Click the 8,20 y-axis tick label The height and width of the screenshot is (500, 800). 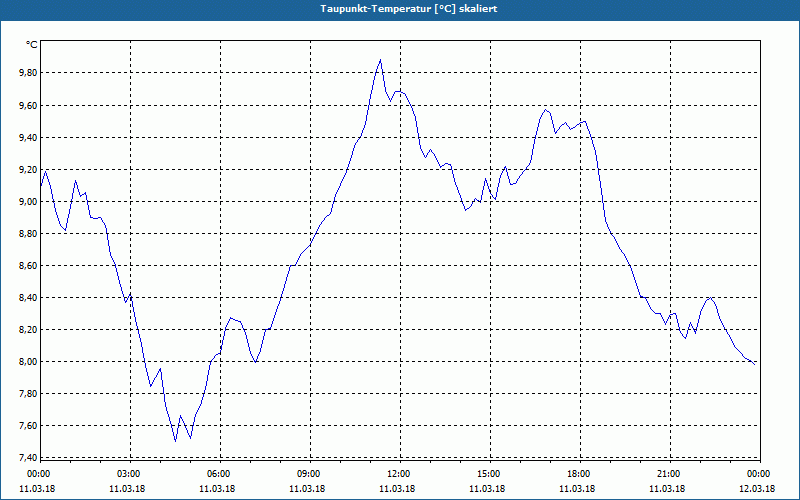pyautogui.click(x=28, y=330)
